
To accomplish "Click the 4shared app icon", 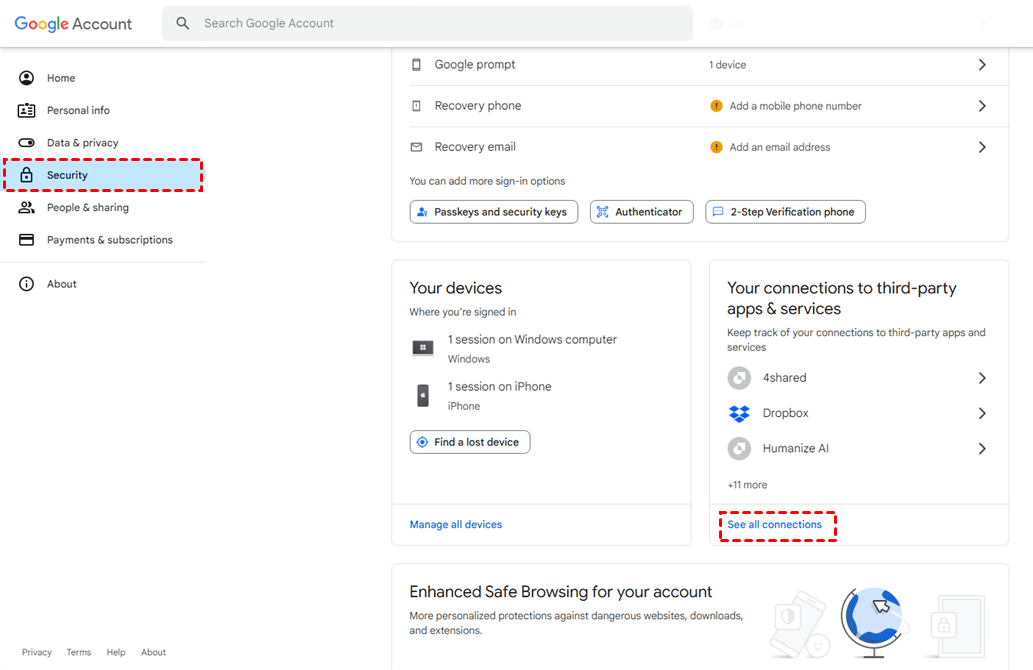I will pos(739,378).
